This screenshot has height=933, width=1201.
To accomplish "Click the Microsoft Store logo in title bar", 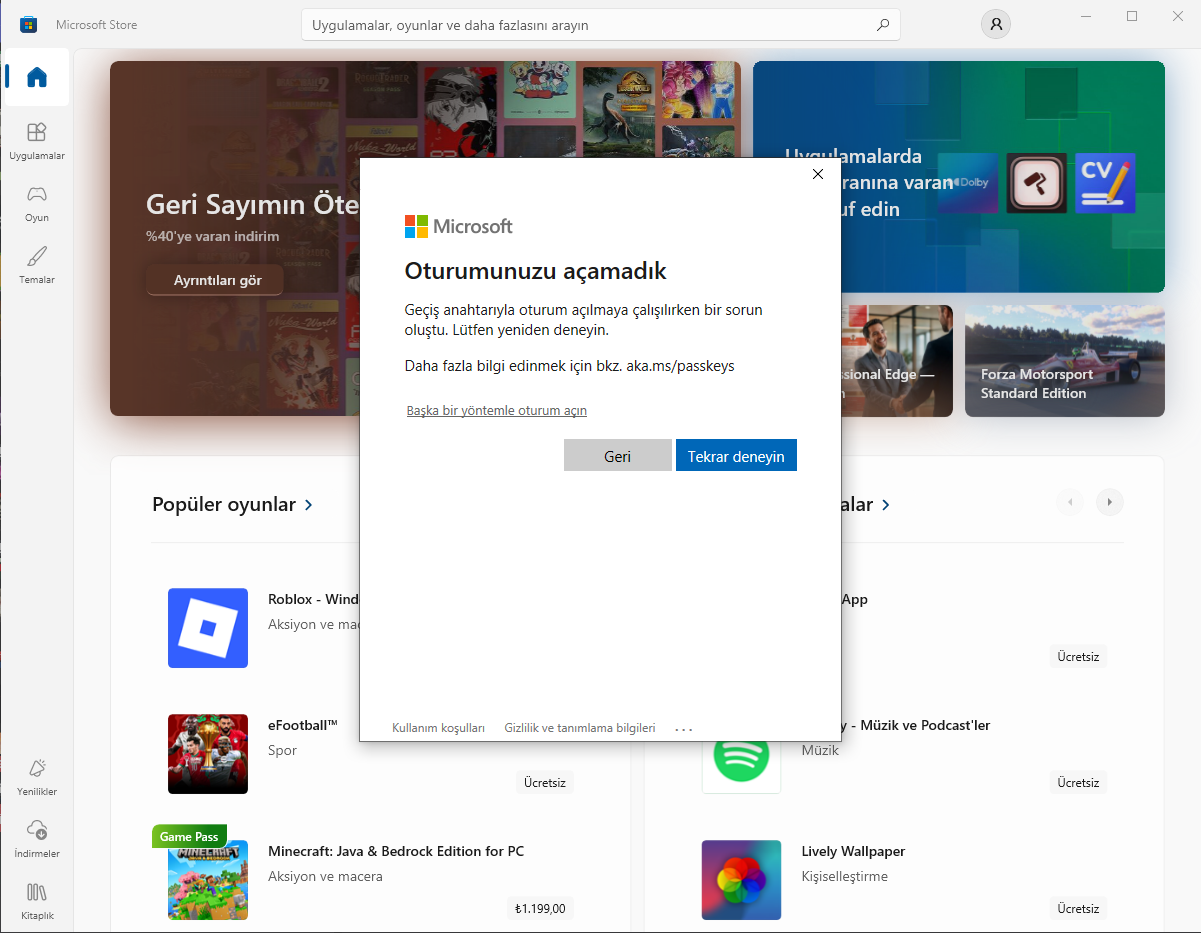I will pyautogui.click(x=28, y=24).
